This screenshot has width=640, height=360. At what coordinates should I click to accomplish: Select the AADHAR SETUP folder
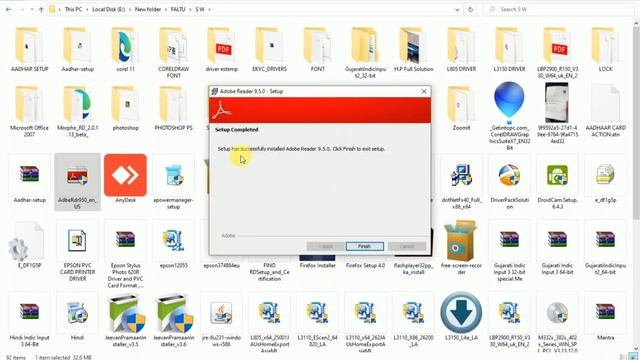pos(29,50)
